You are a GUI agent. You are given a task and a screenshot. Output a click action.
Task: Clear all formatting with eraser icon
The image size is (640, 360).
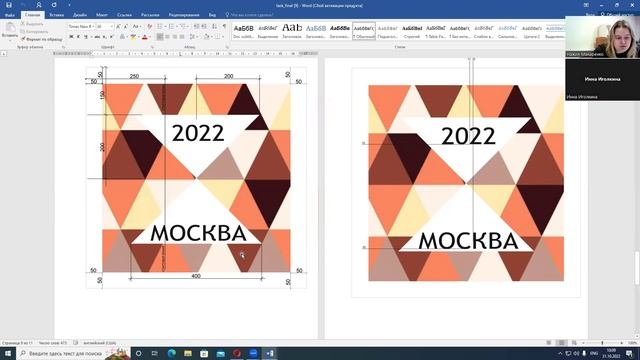(150, 26)
